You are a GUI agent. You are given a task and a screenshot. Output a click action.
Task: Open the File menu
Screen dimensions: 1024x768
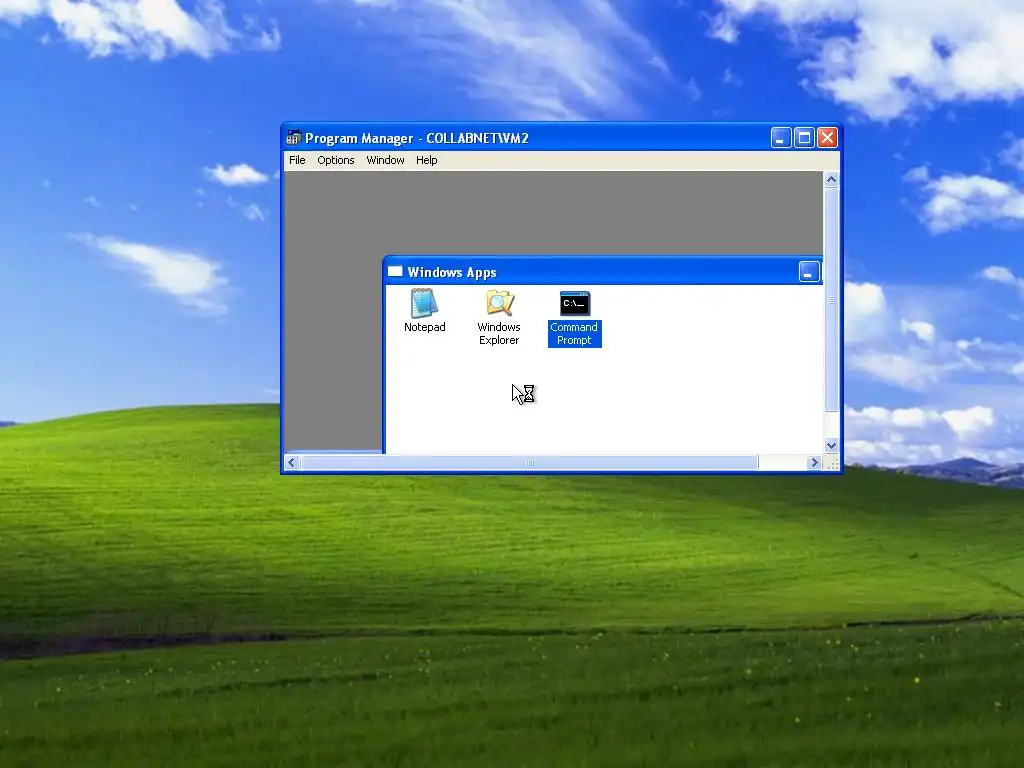tap(297, 160)
